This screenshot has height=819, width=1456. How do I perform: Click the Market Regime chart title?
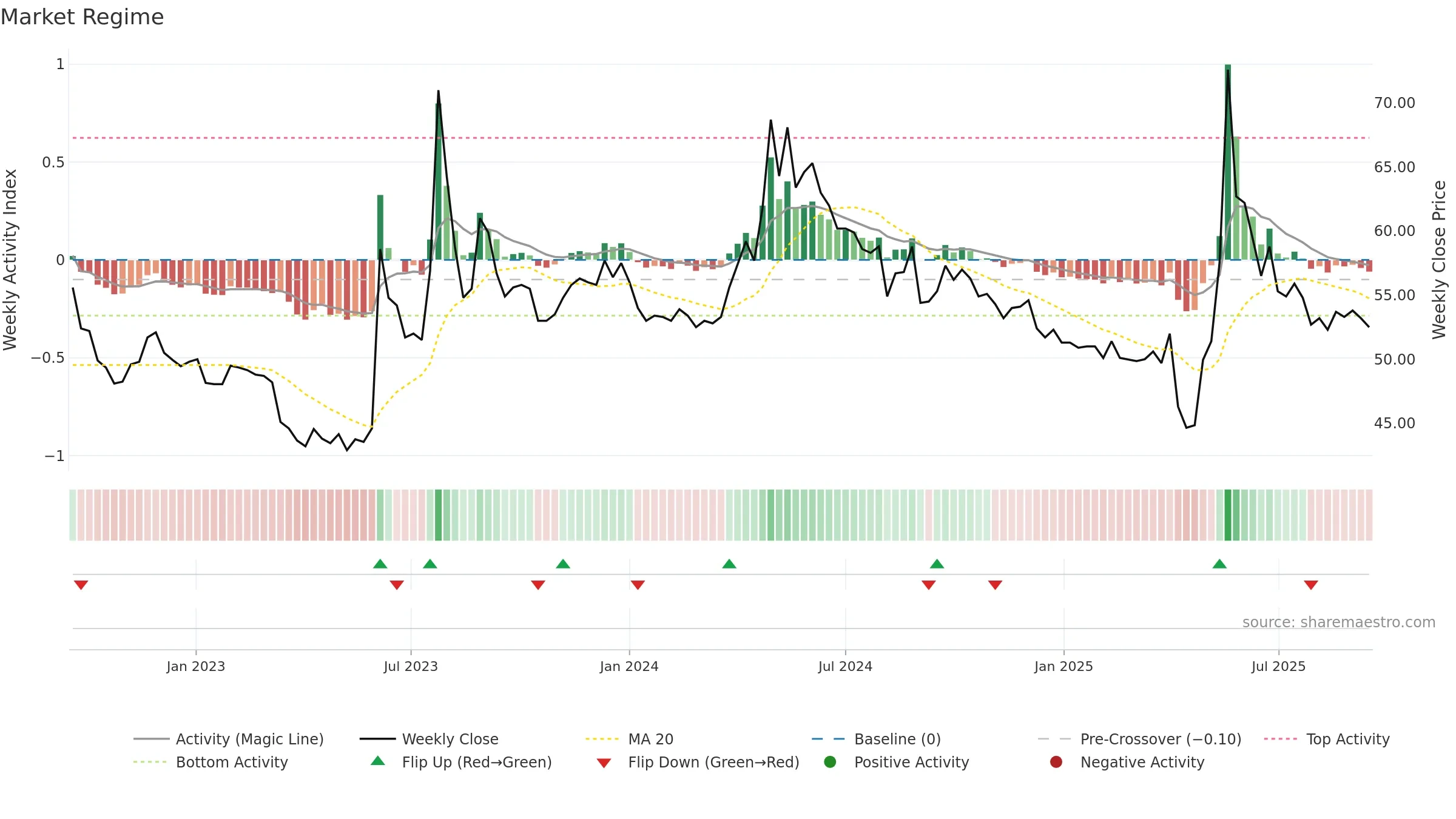point(82,17)
